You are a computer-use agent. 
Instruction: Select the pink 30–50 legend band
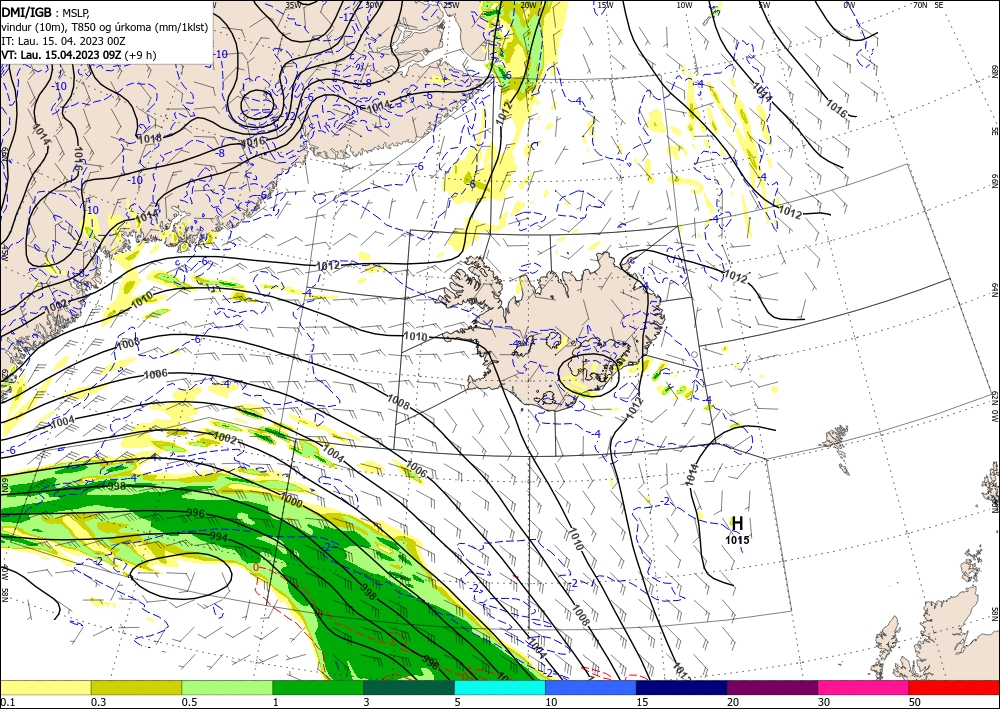coord(864,687)
